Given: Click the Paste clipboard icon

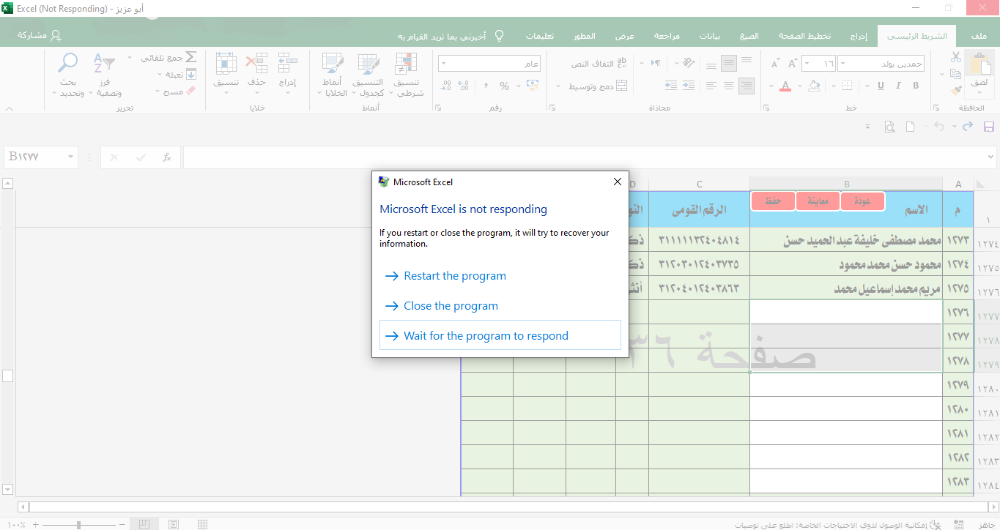Looking at the screenshot, I should pos(979,66).
